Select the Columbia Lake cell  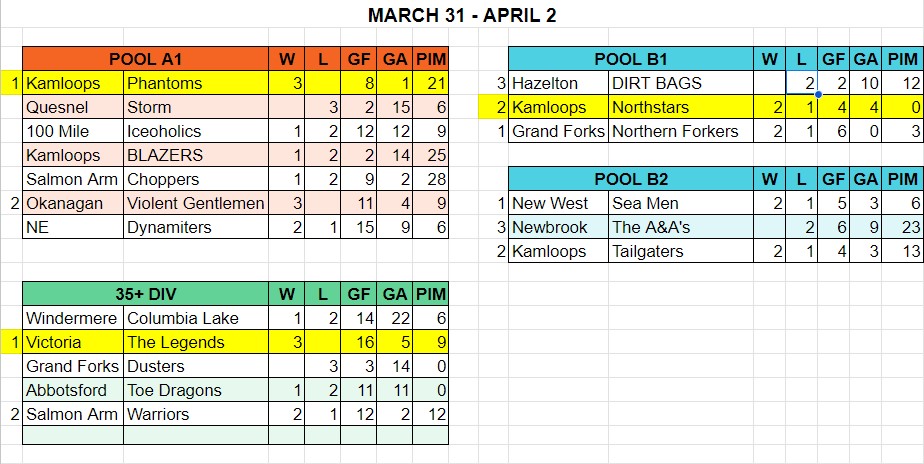tap(196, 318)
